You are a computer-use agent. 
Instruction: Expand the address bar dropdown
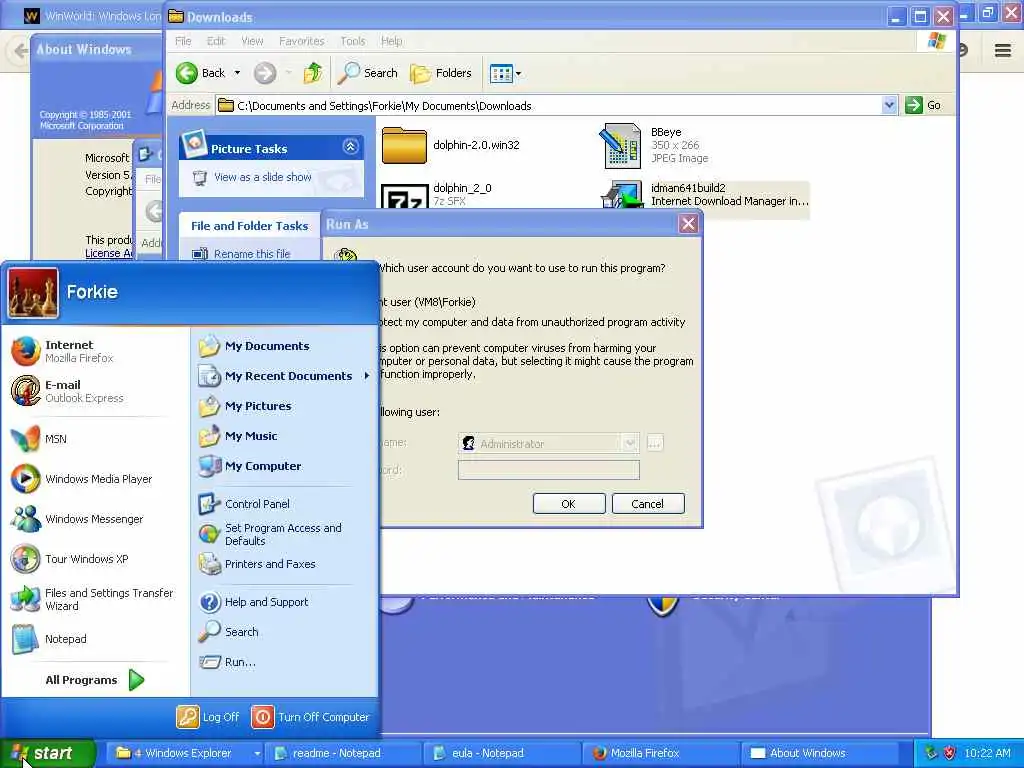(x=889, y=105)
